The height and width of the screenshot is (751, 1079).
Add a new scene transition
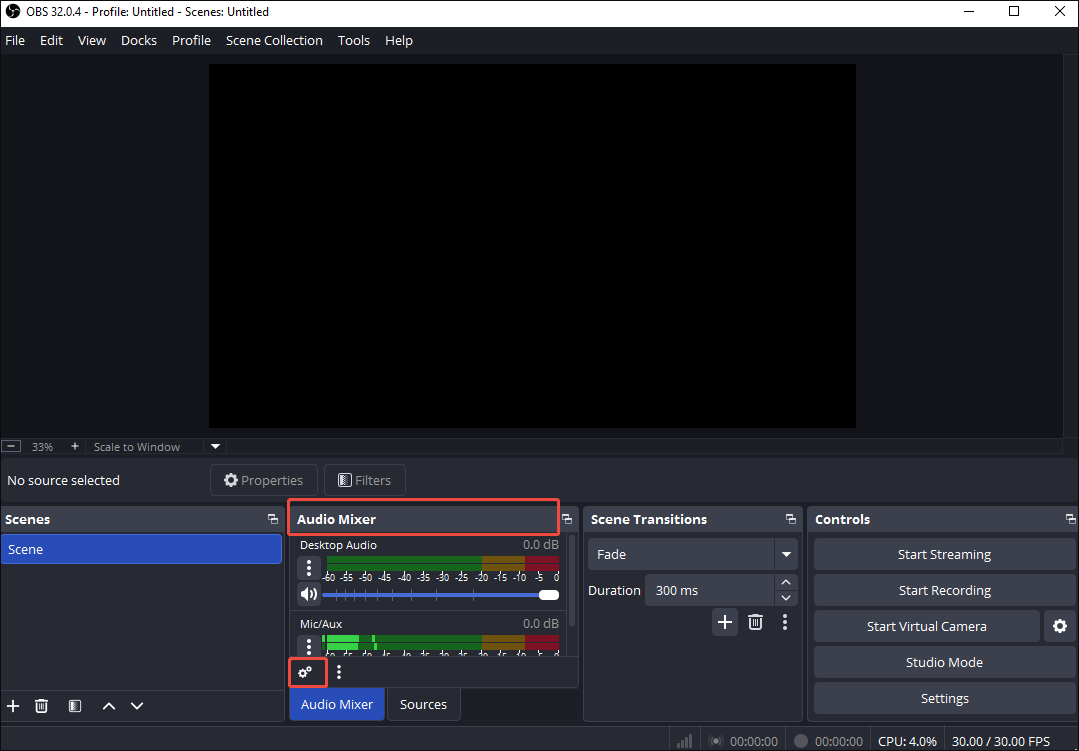(x=724, y=621)
